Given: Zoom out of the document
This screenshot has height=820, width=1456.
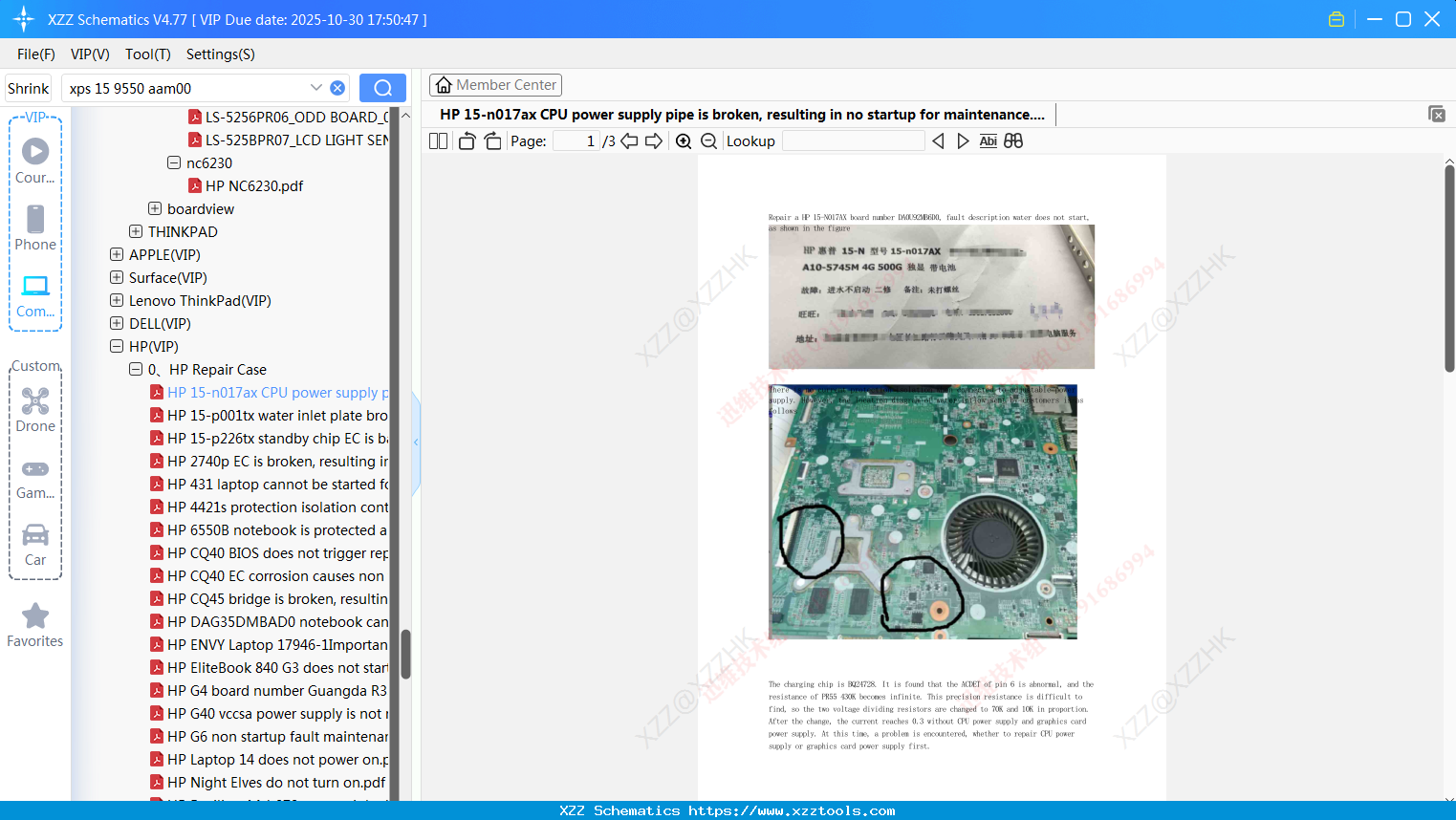Looking at the screenshot, I should click(x=708, y=140).
